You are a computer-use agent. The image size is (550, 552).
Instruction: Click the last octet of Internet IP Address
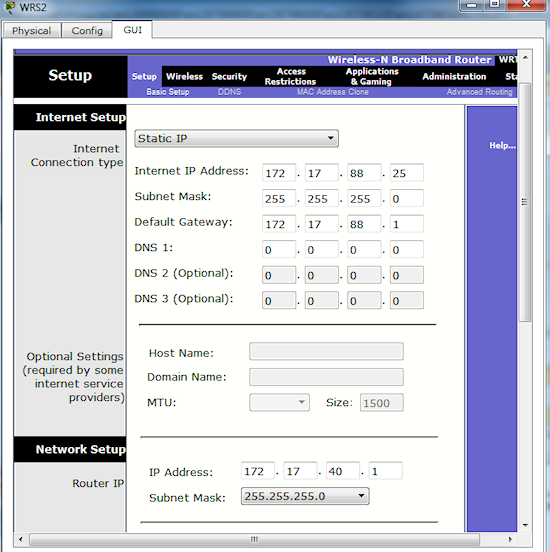tap(407, 173)
